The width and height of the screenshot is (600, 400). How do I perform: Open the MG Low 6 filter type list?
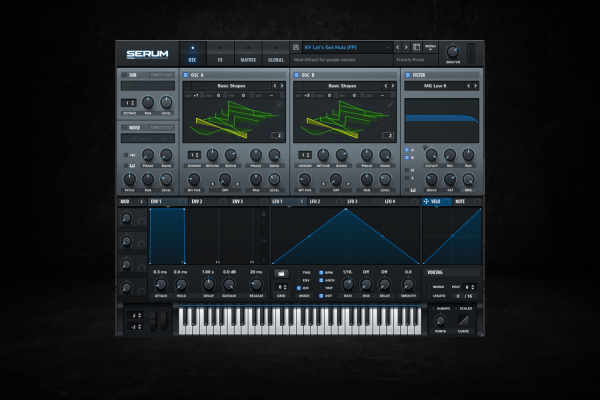pyautogui.click(x=435, y=86)
